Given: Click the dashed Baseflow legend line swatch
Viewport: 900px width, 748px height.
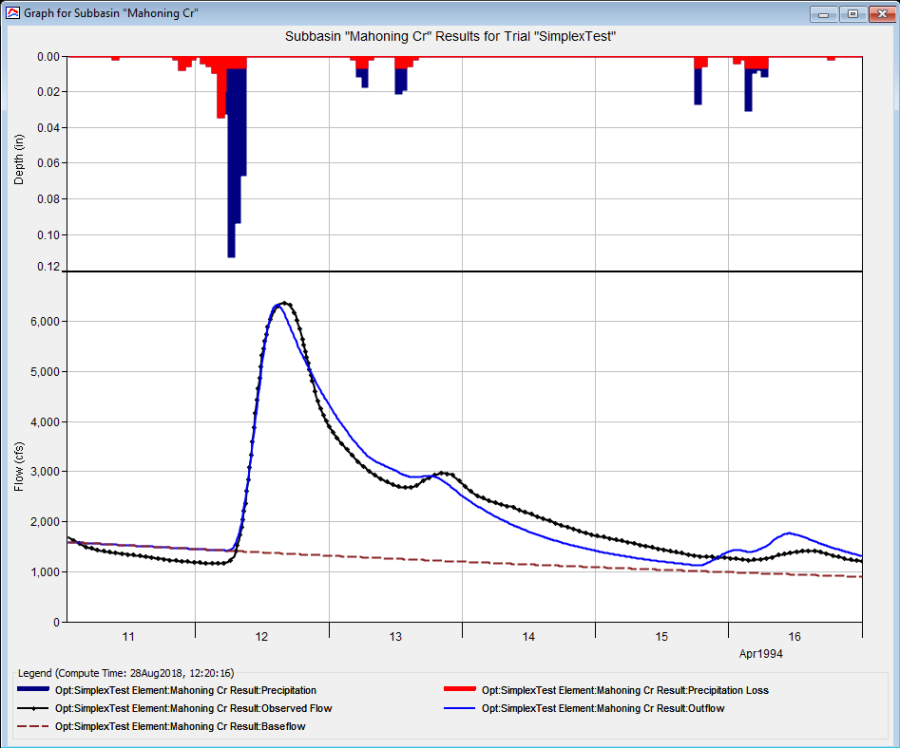Looking at the screenshot, I should tap(33, 726).
